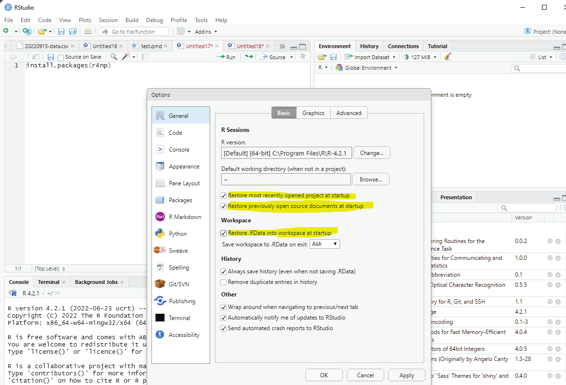566x385 pixels.
Task: Click the save script icon in editor toolbar
Action: [x=51, y=57]
